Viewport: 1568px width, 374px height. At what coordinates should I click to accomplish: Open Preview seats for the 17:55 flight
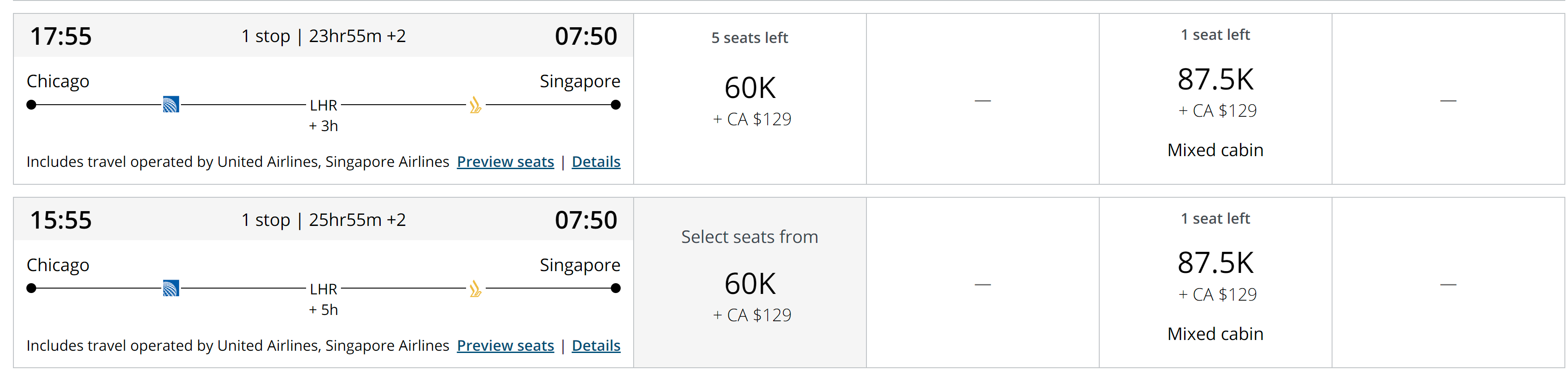point(505,162)
